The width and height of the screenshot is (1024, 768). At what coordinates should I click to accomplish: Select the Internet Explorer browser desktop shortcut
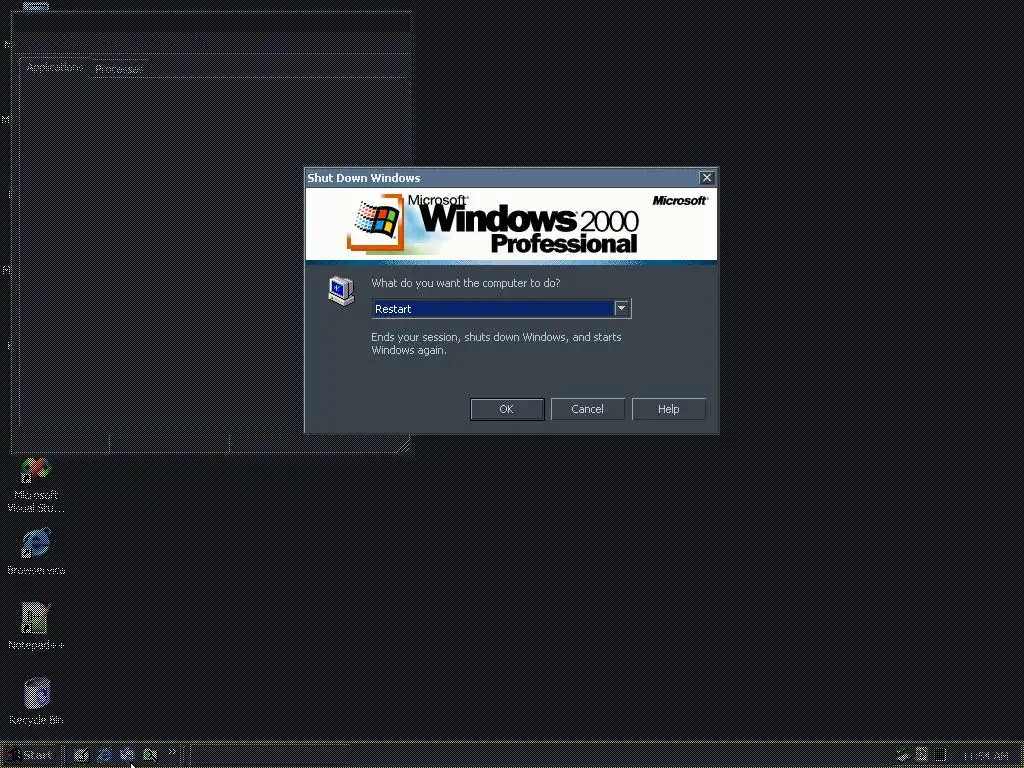[x=36, y=552]
